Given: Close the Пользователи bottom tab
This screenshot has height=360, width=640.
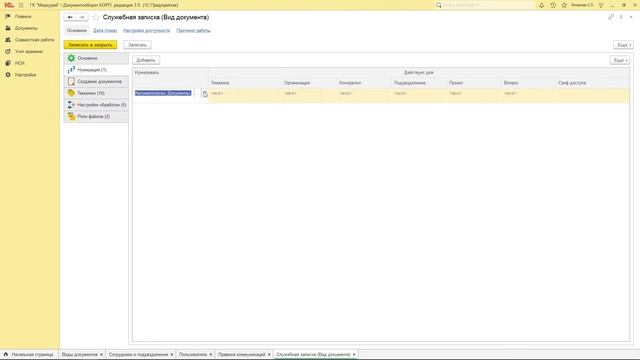Looking at the screenshot, I should [211, 354].
